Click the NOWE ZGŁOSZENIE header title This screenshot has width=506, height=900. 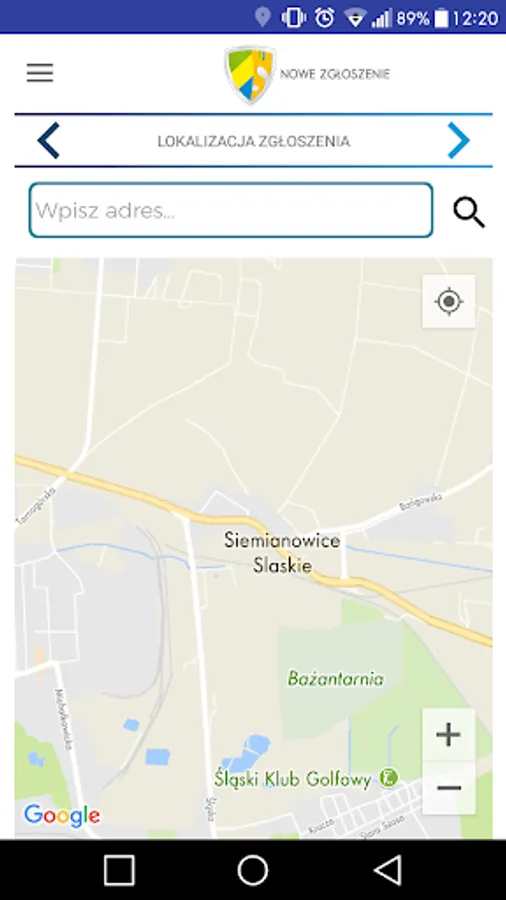click(x=335, y=74)
